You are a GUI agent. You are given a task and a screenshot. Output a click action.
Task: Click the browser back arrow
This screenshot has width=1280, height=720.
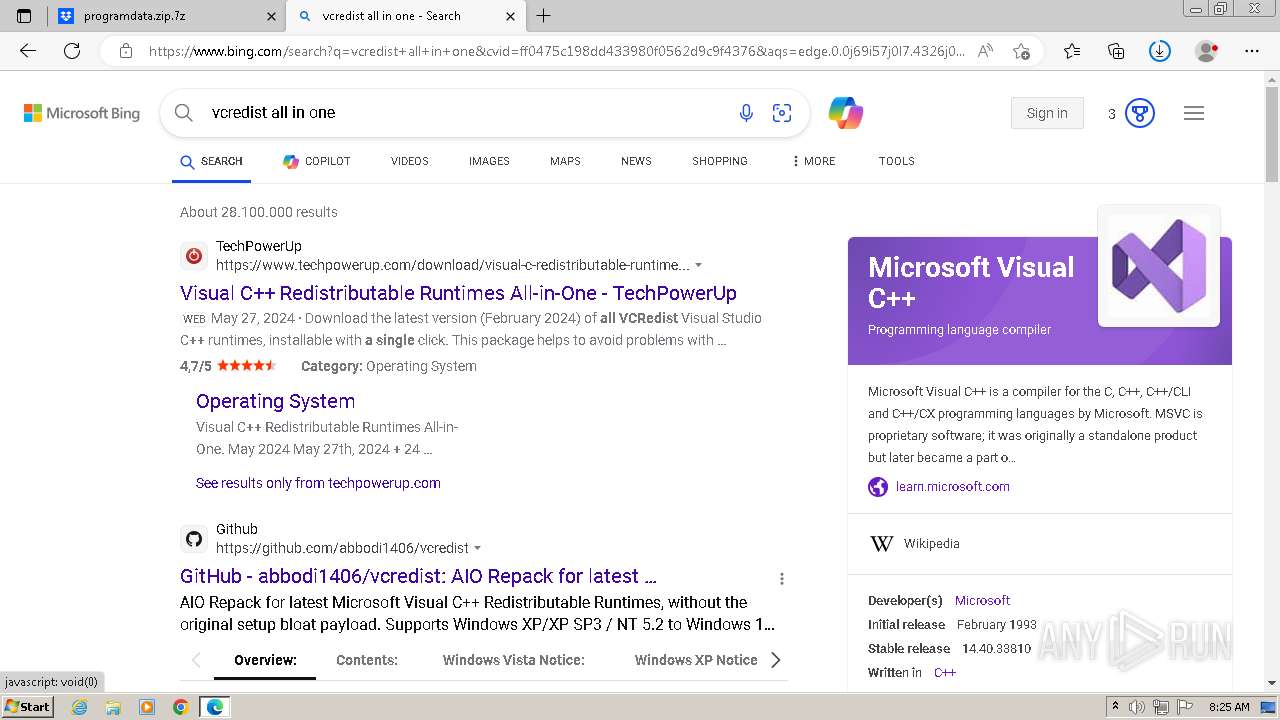coord(28,51)
